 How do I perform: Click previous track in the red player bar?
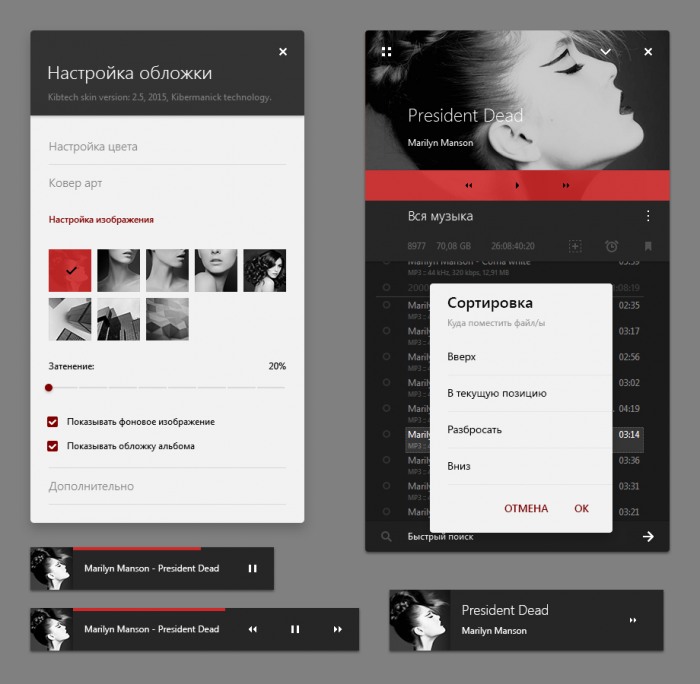(x=468, y=185)
